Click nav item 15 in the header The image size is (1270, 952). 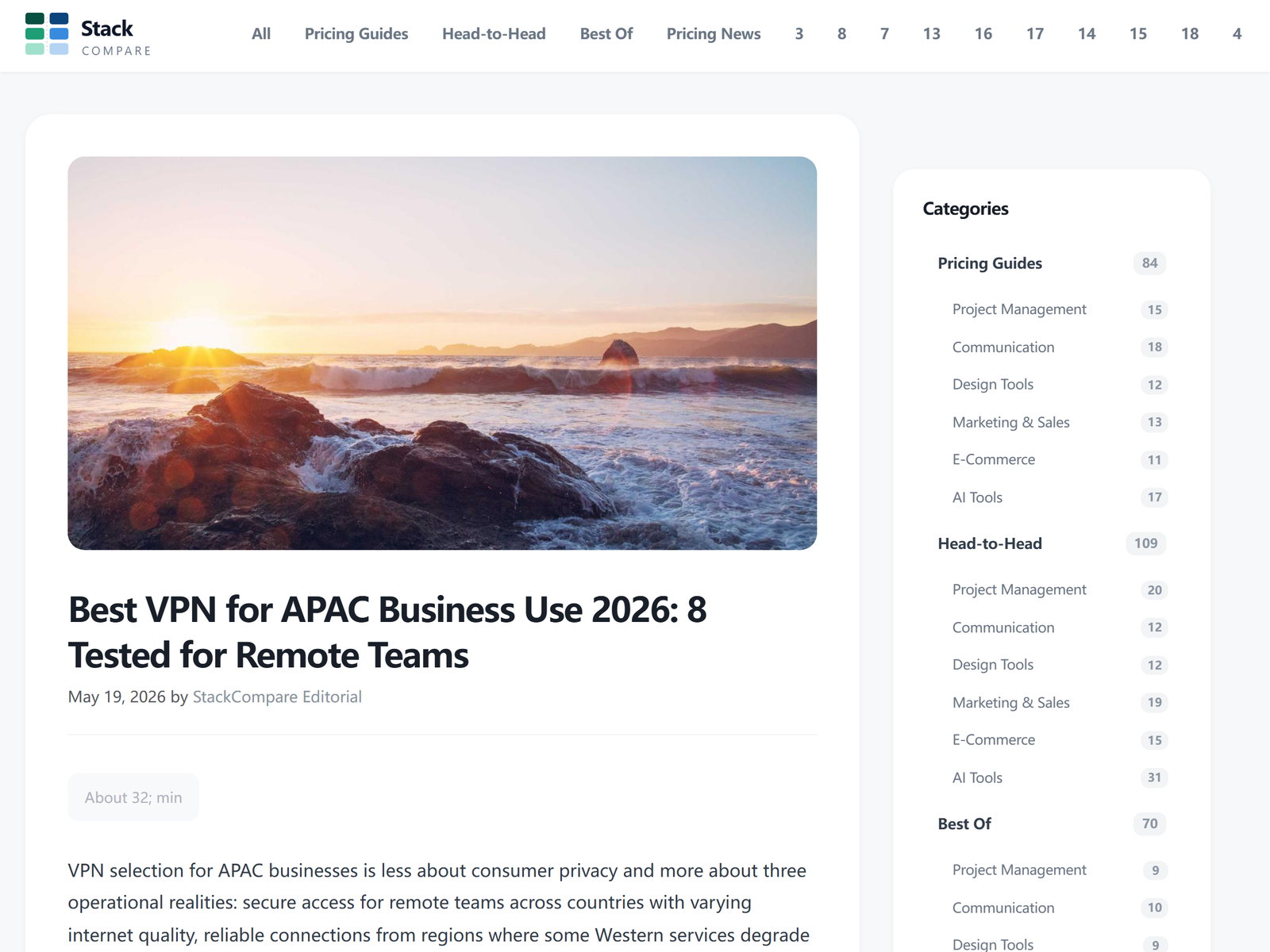(x=1138, y=34)
